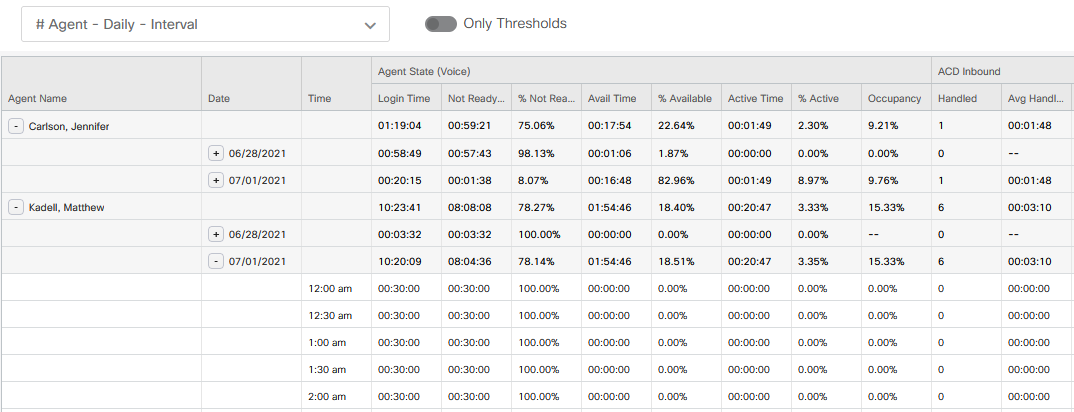The width and height of the screenshot is (1074, 412).
Task: Collapse the Kadell, Matthew agent row
Action: coord(16,207)
